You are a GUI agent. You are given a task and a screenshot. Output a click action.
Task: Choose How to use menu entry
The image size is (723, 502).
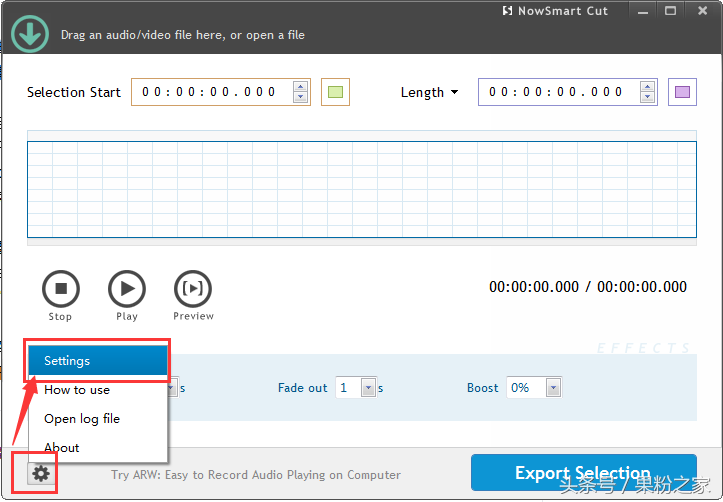[x=98, y=390]
